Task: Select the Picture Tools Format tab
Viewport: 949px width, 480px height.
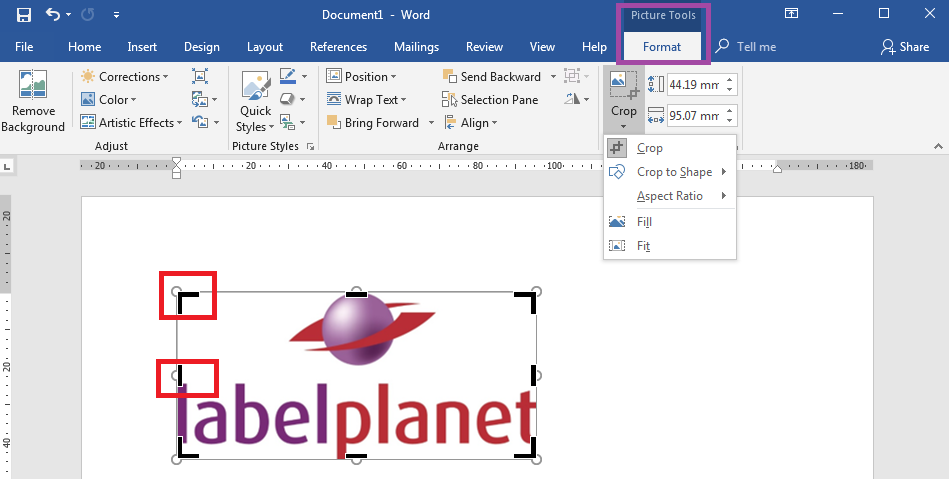Action: 662,47
